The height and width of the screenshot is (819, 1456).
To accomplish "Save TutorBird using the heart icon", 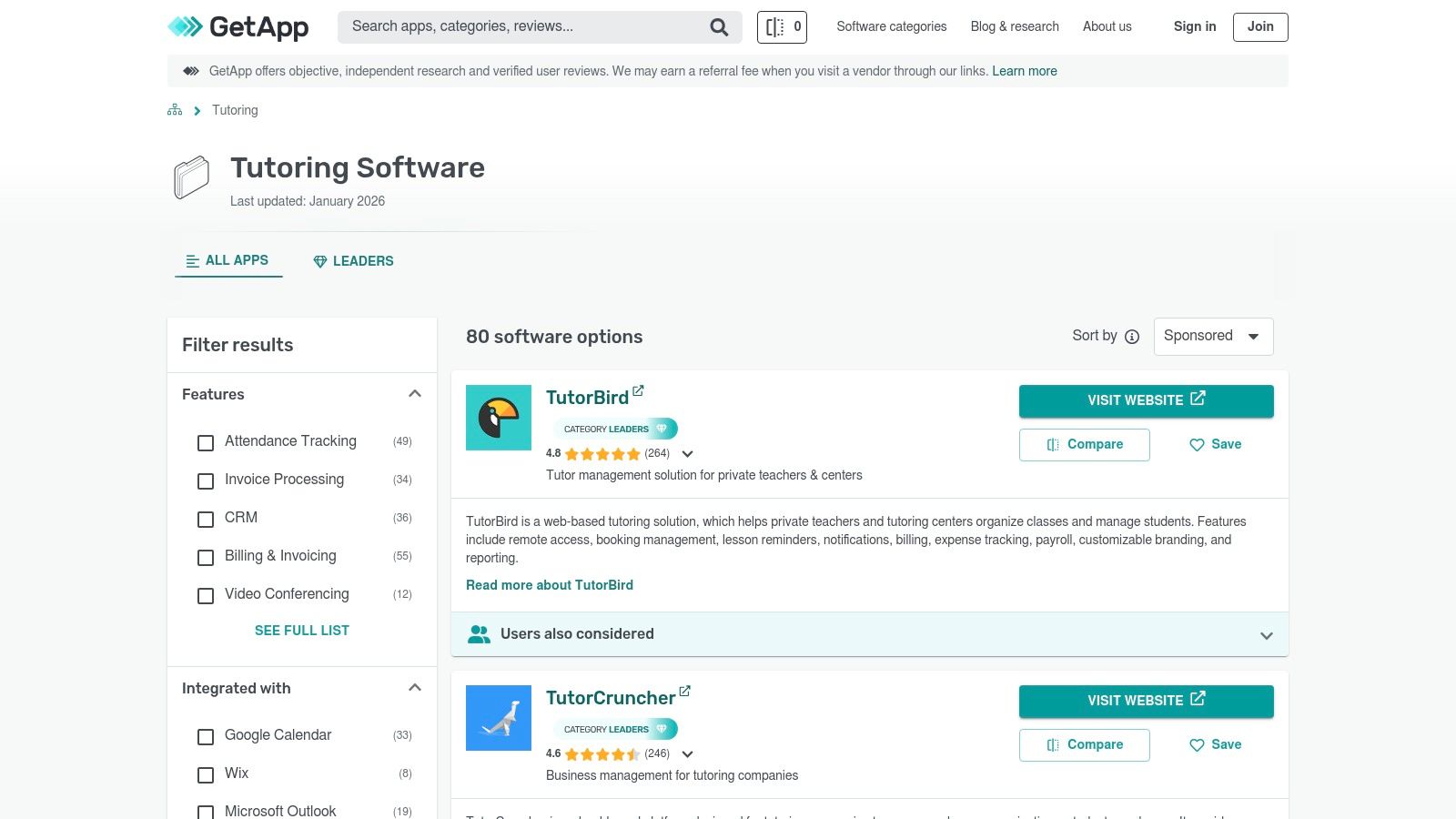I will point(1196,445).
